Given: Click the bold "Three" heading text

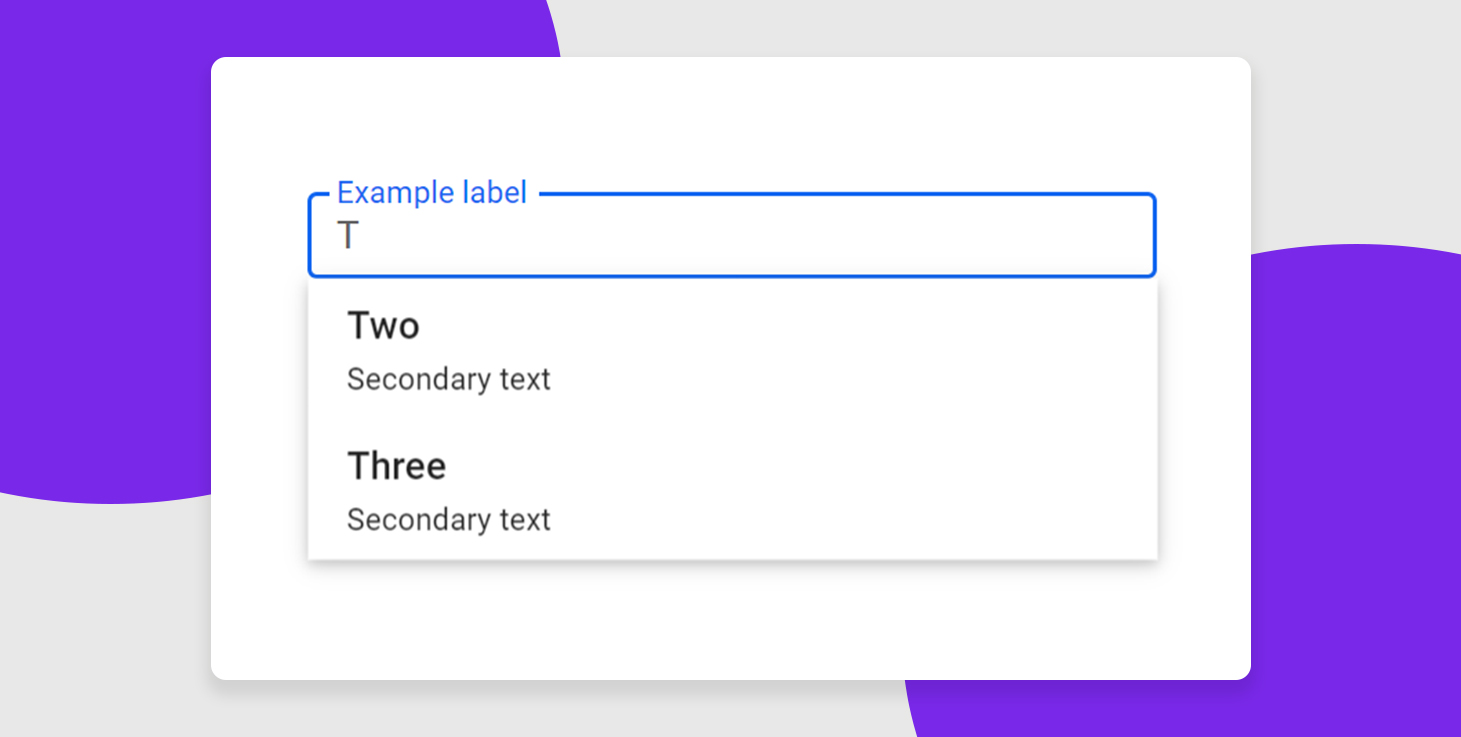Looking at the screenshot, I should coord(396,466).
